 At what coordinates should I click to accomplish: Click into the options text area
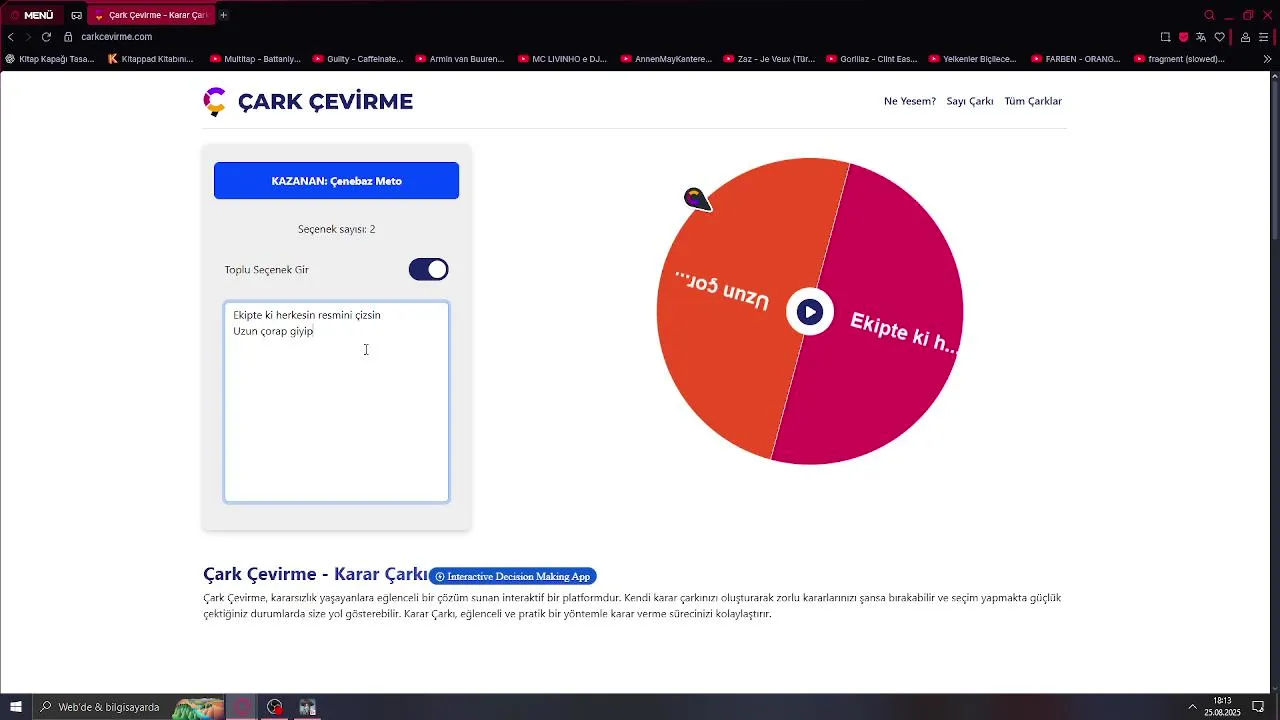pos(336,402)
